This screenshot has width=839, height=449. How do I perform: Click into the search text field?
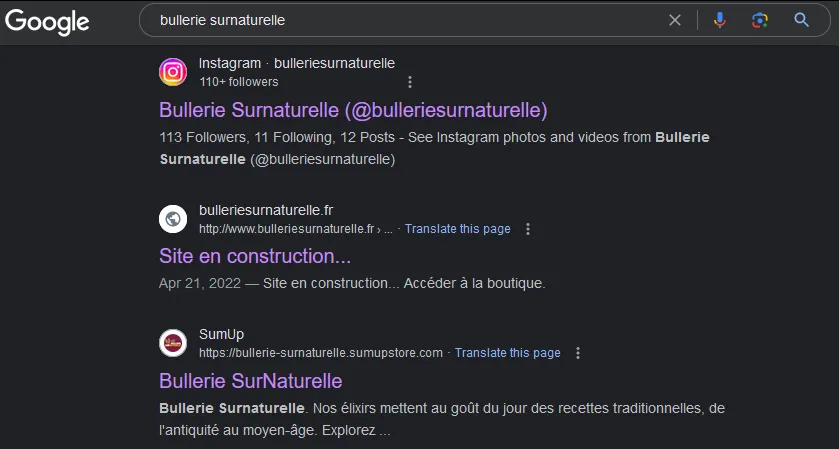[407, 20]
